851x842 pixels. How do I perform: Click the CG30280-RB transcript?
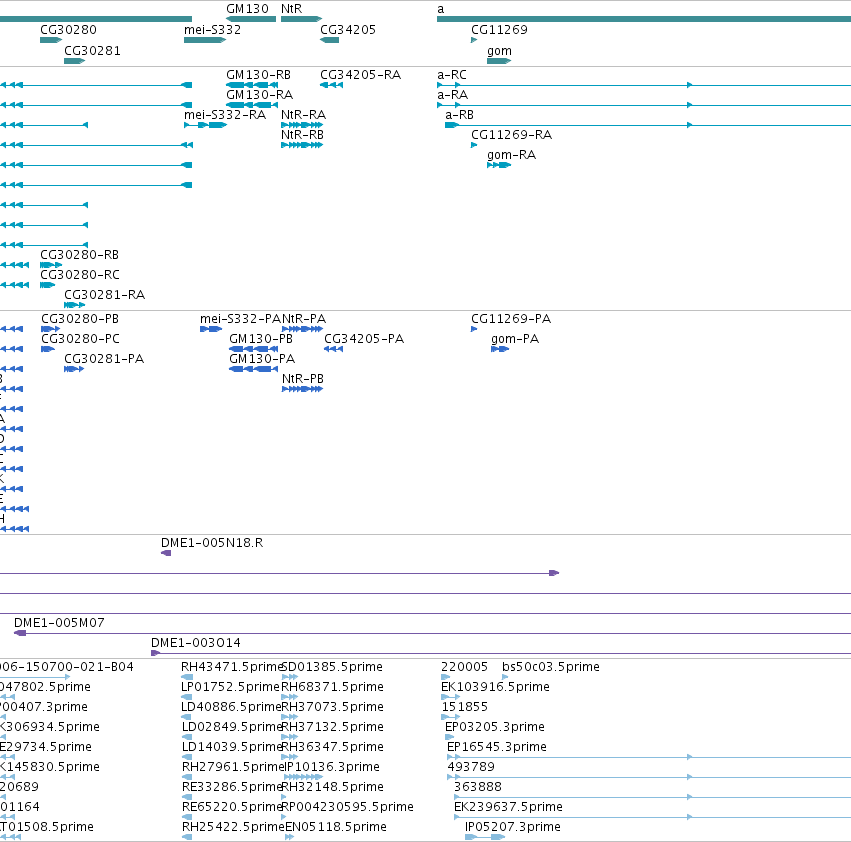tap(51, 265)
